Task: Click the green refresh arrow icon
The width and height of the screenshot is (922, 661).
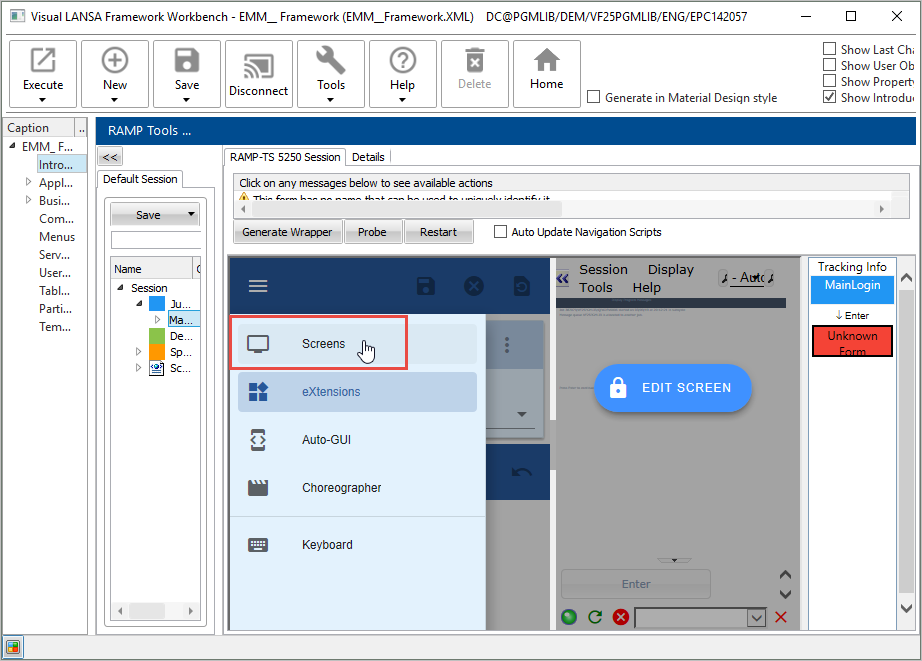Action: pyautogui.click(x=595, y=617)
